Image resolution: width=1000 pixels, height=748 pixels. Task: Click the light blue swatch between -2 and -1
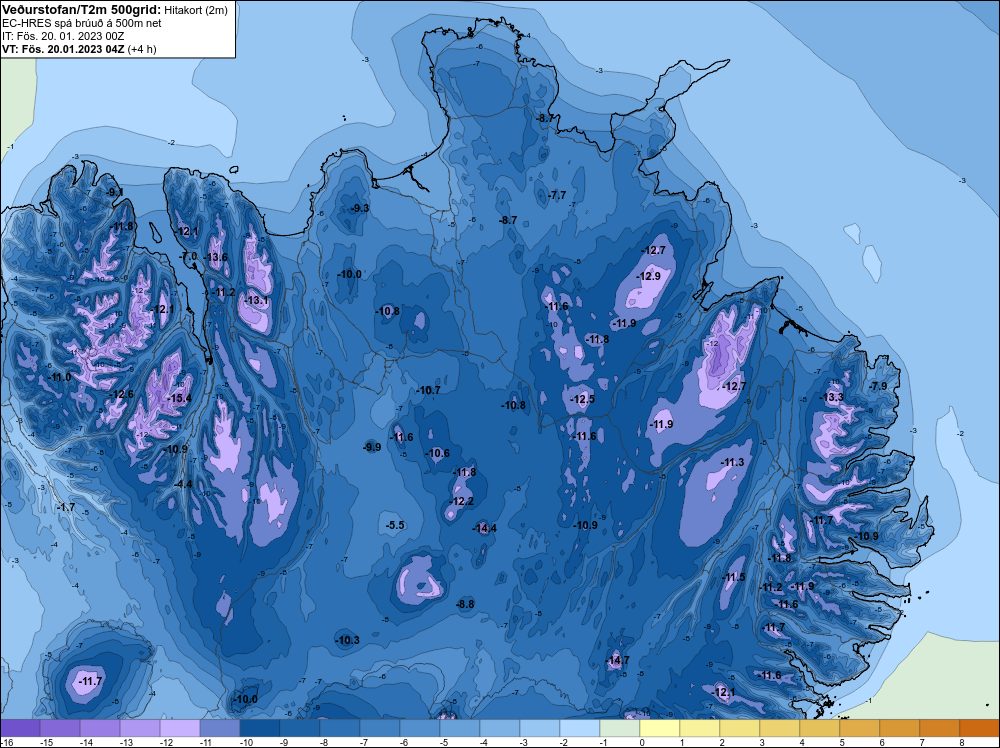pos(580,728)
